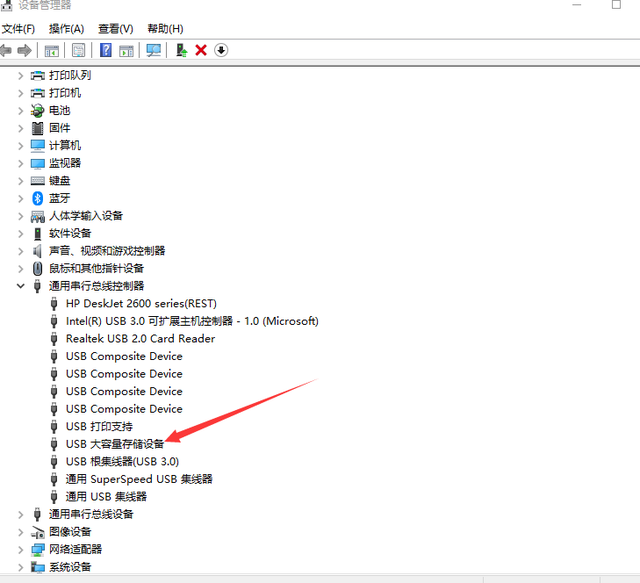The height and width of the screenshot is (583, 640).
Task: Click the show/hide console tree icon
Action: [51, 51]
